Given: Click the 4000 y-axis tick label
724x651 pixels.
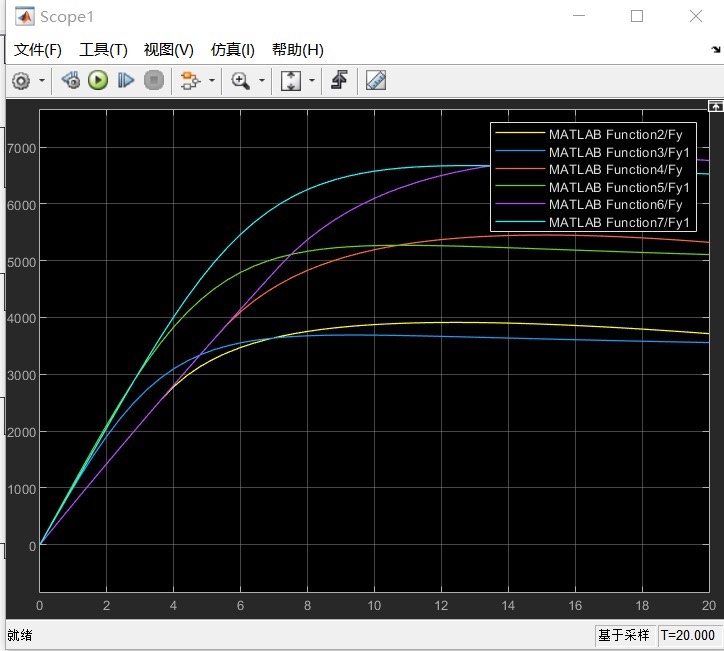Looking at the screenshot, I should click(x=21, y=319).
